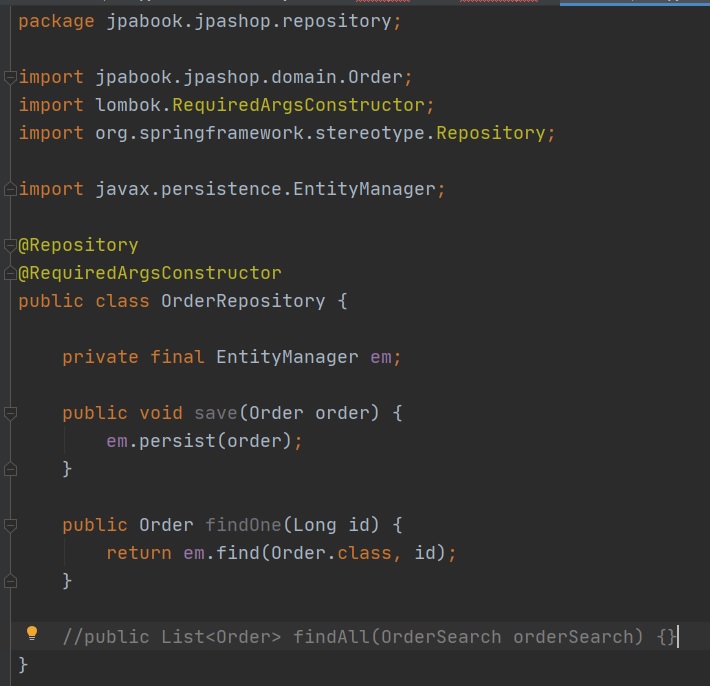This screenshot has height=686, width=710.
Task: Place cursor in "jpabook.jpashop.repository" package name
Action: 249,22
